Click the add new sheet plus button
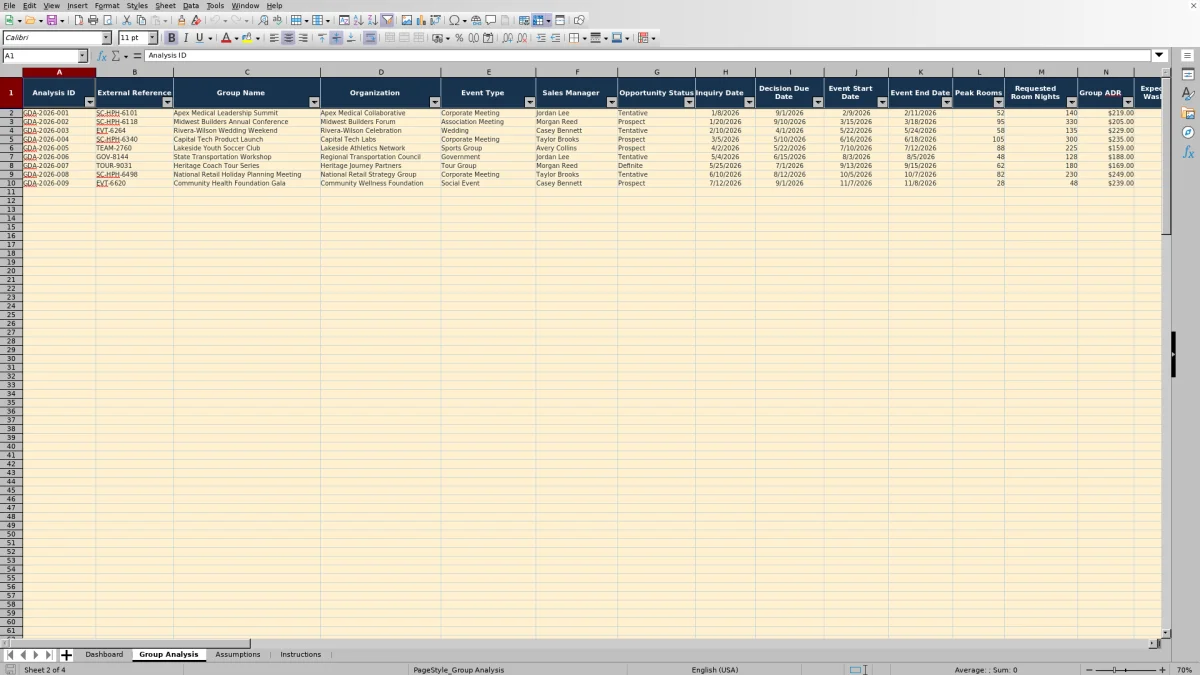Image resolution: width=1200 pixels, height=675 pixels. [x=66, y=655]
